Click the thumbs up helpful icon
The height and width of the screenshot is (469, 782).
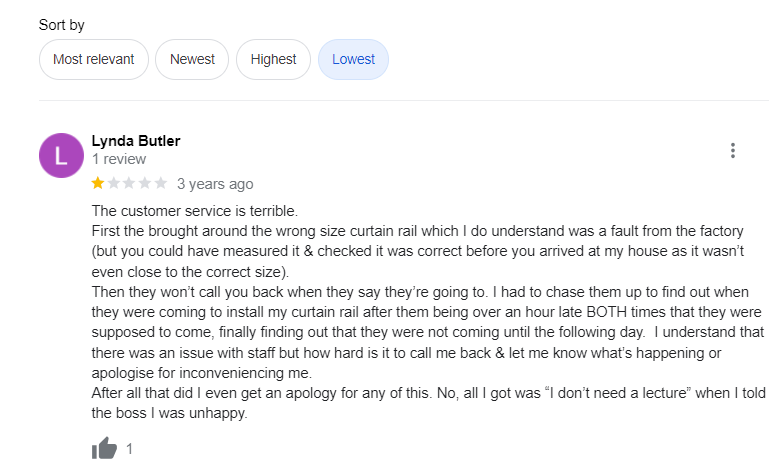(x=104, y=449)
